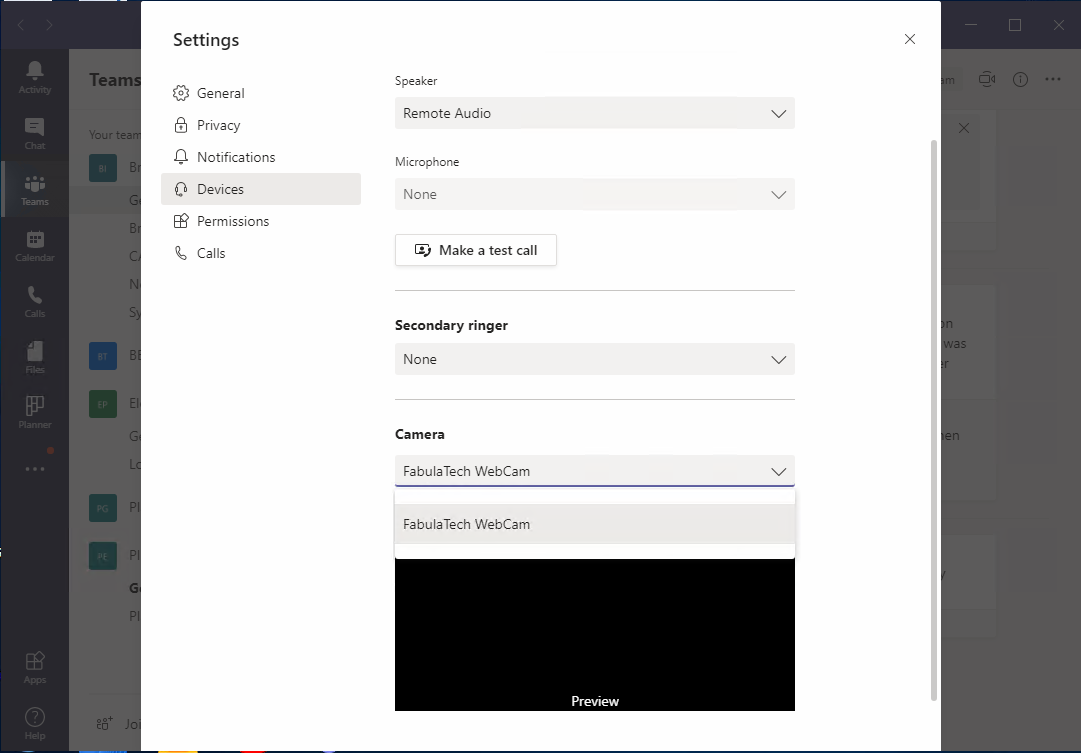Select the Devices settings section

click(261, 189)
